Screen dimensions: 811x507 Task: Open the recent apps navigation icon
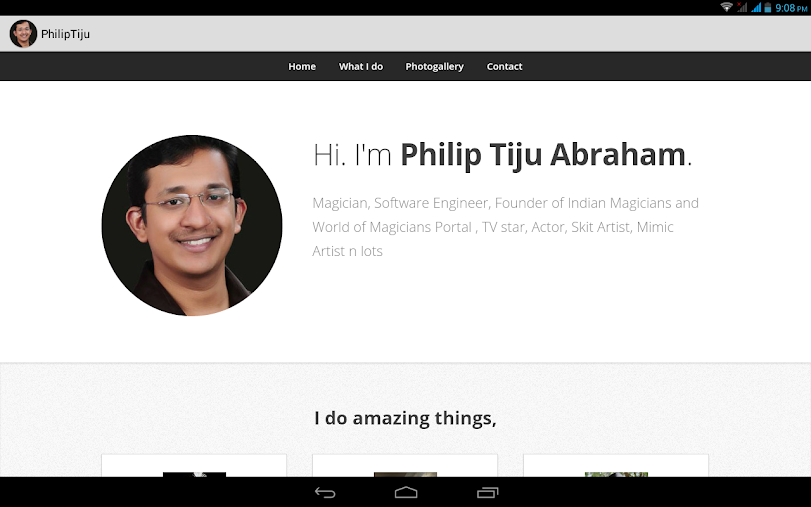pyautogui.click(x=487, y=493)
